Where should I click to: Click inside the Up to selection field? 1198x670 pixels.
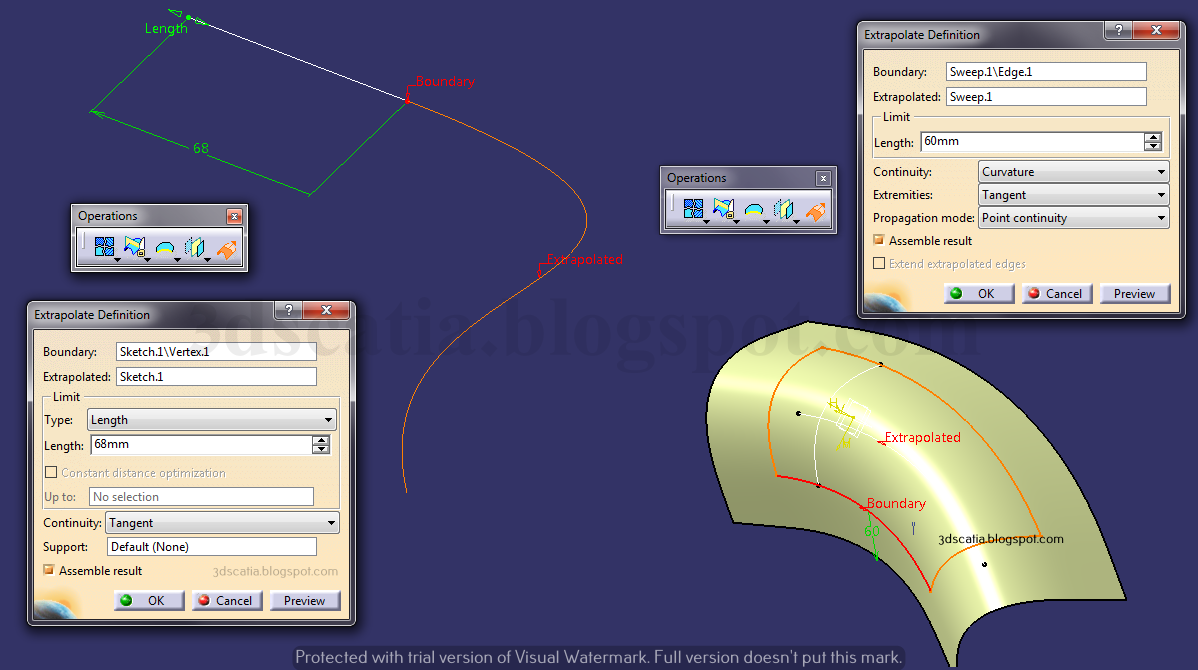tap(200, 496)
